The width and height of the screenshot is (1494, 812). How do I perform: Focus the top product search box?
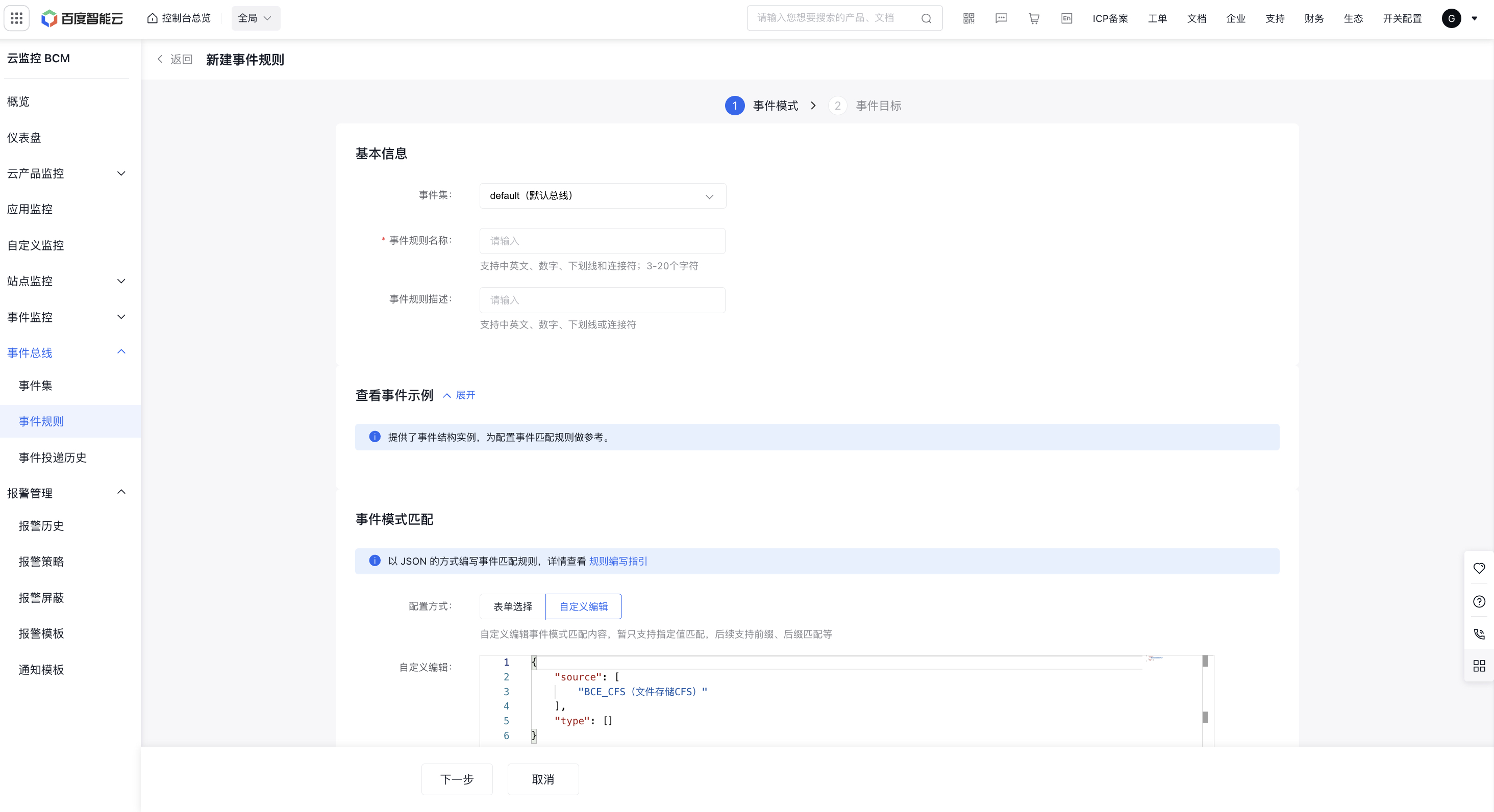pos(844,18)
